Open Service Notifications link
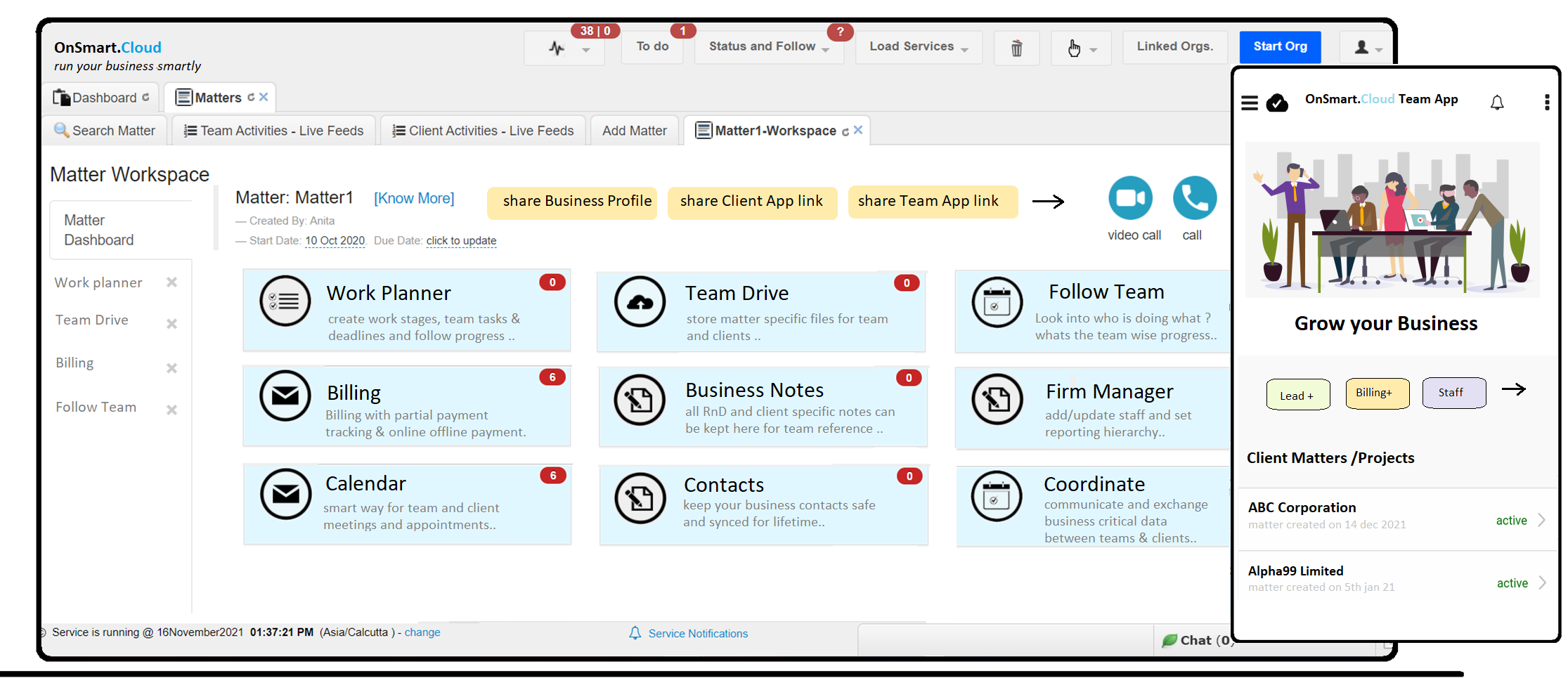 coord(698,634)
